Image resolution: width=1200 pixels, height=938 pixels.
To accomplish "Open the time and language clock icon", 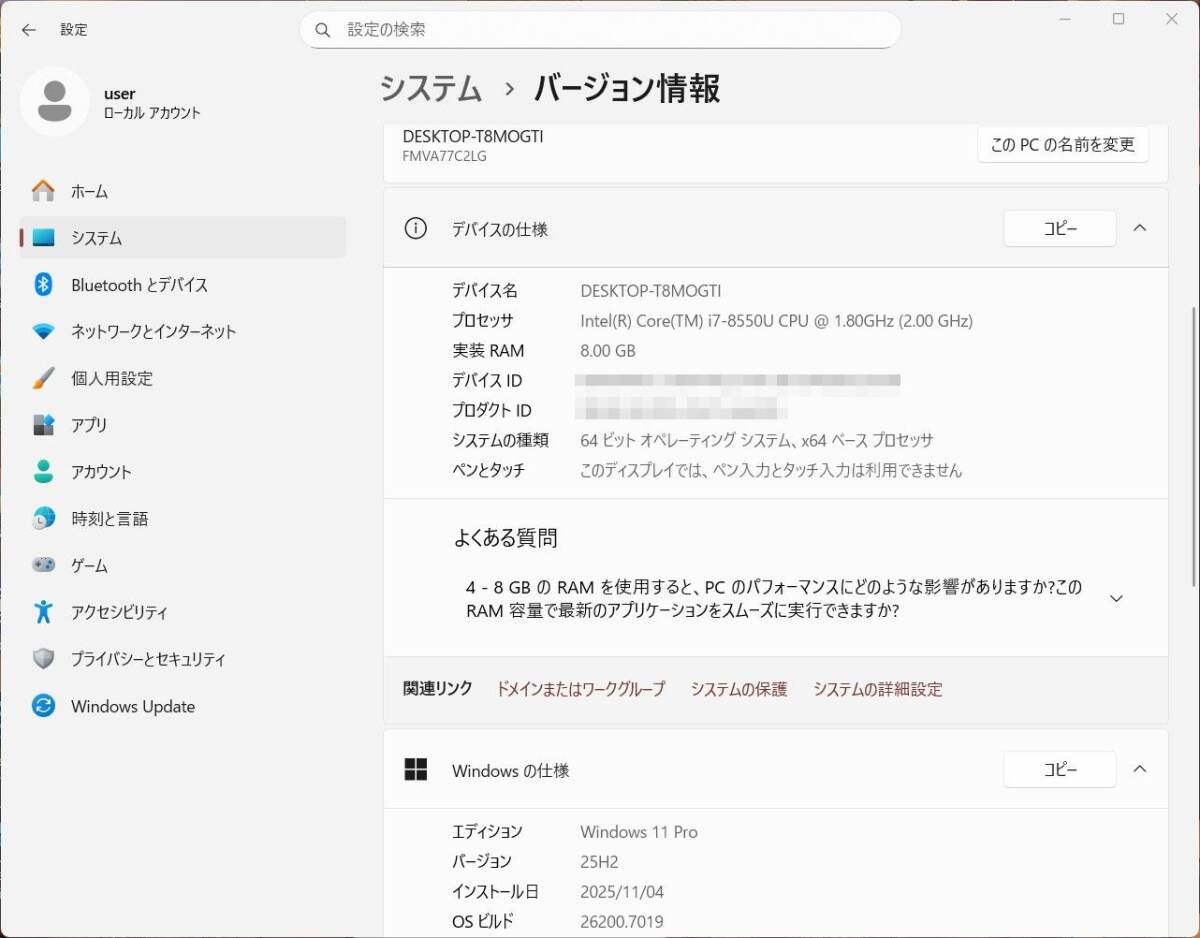I will [43, 519].
